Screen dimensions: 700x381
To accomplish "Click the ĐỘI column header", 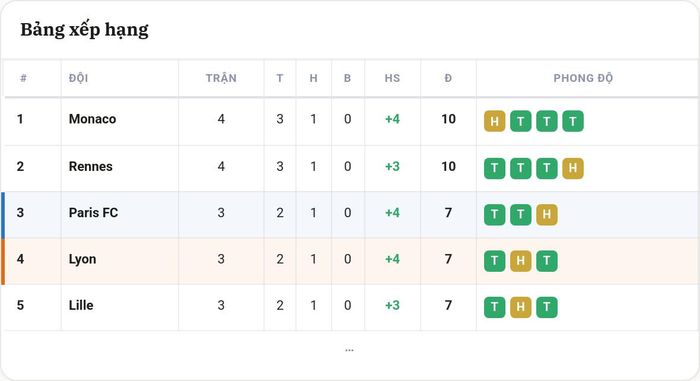I will click(79, 78).
